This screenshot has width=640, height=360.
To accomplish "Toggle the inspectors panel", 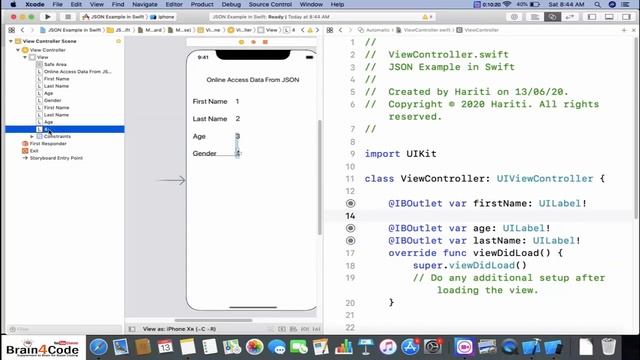I will tap(626, 17).
